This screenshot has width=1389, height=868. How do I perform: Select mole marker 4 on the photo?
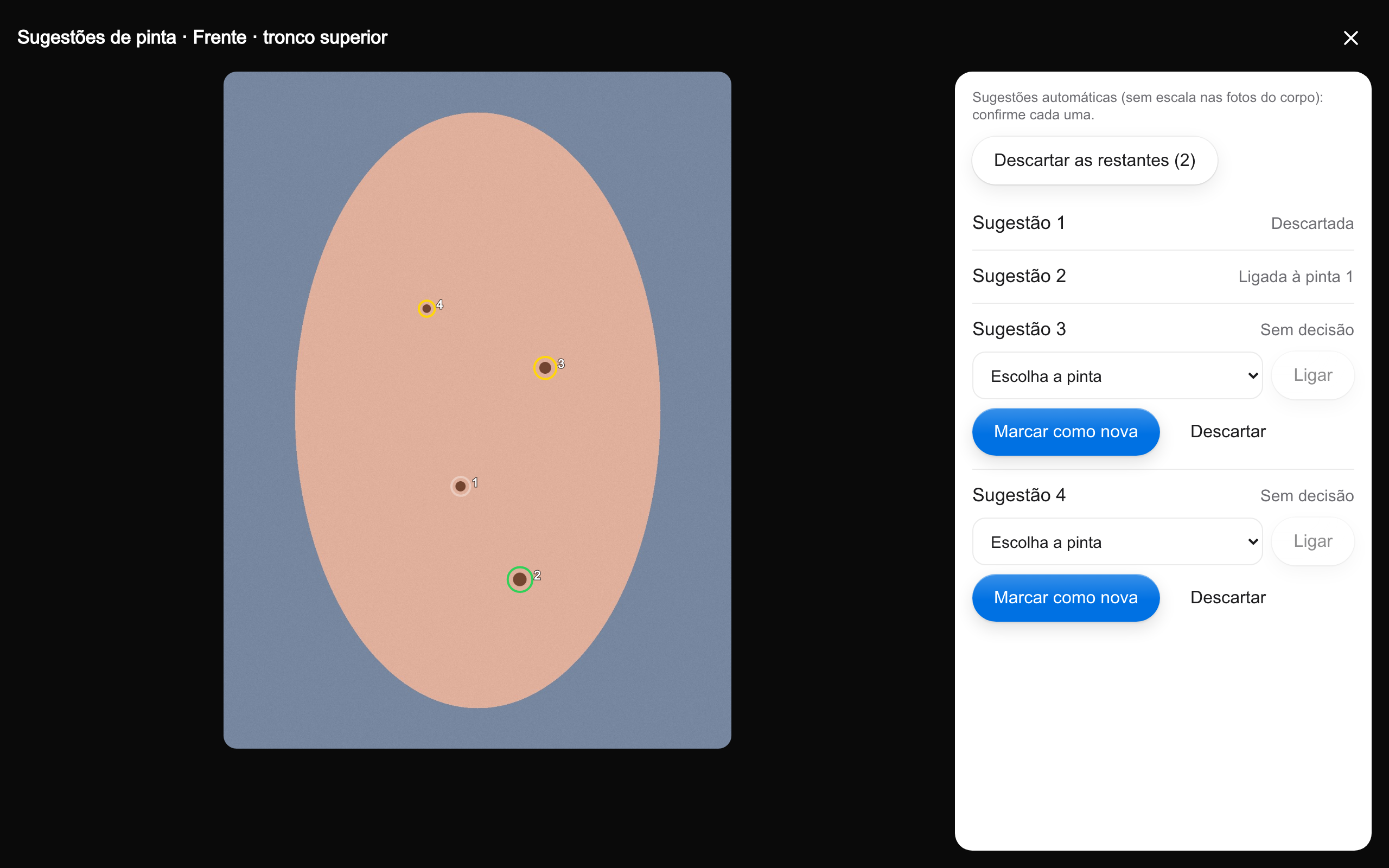(426, 308)
